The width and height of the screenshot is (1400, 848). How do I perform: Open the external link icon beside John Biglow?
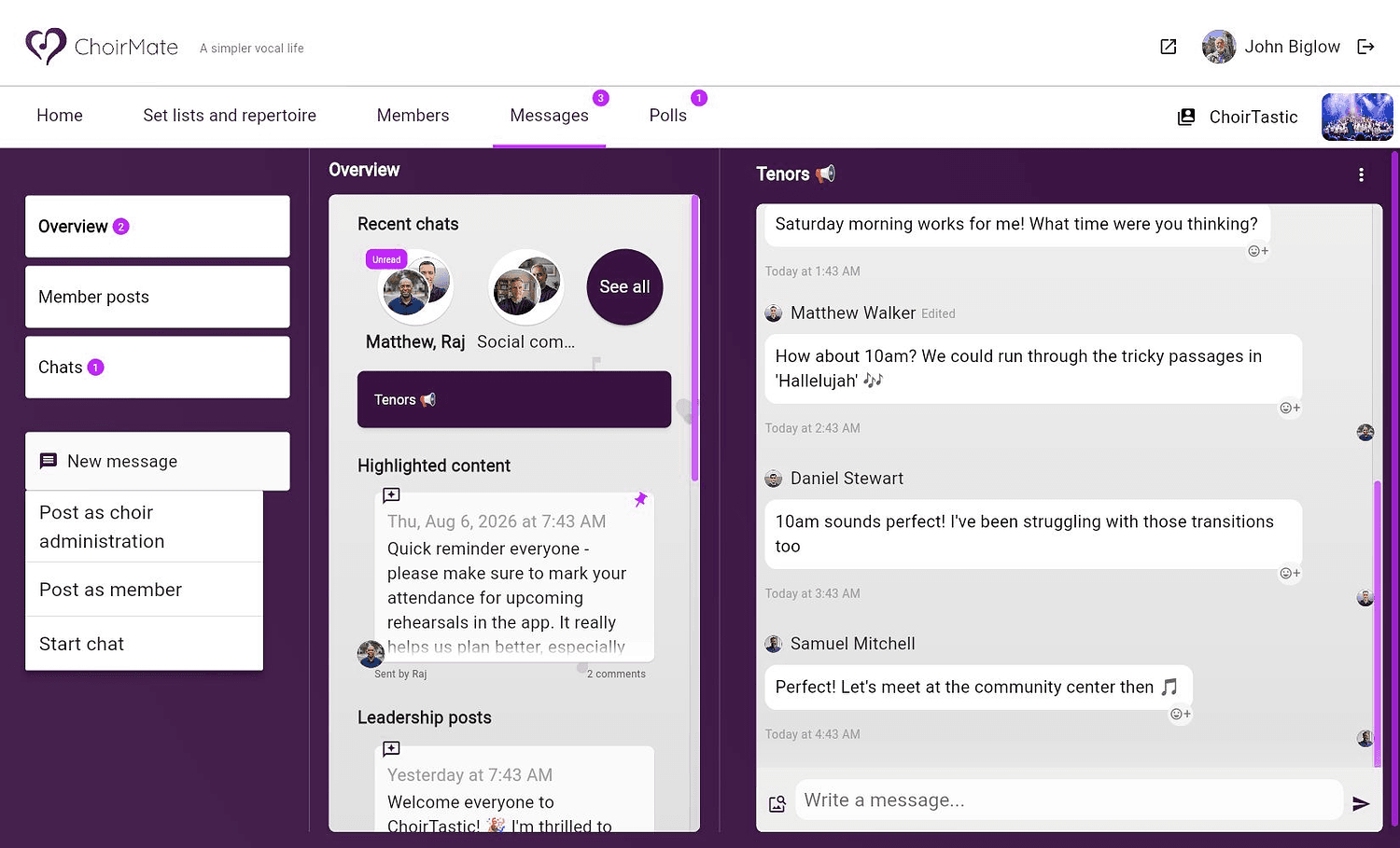tap(1168, 47)
